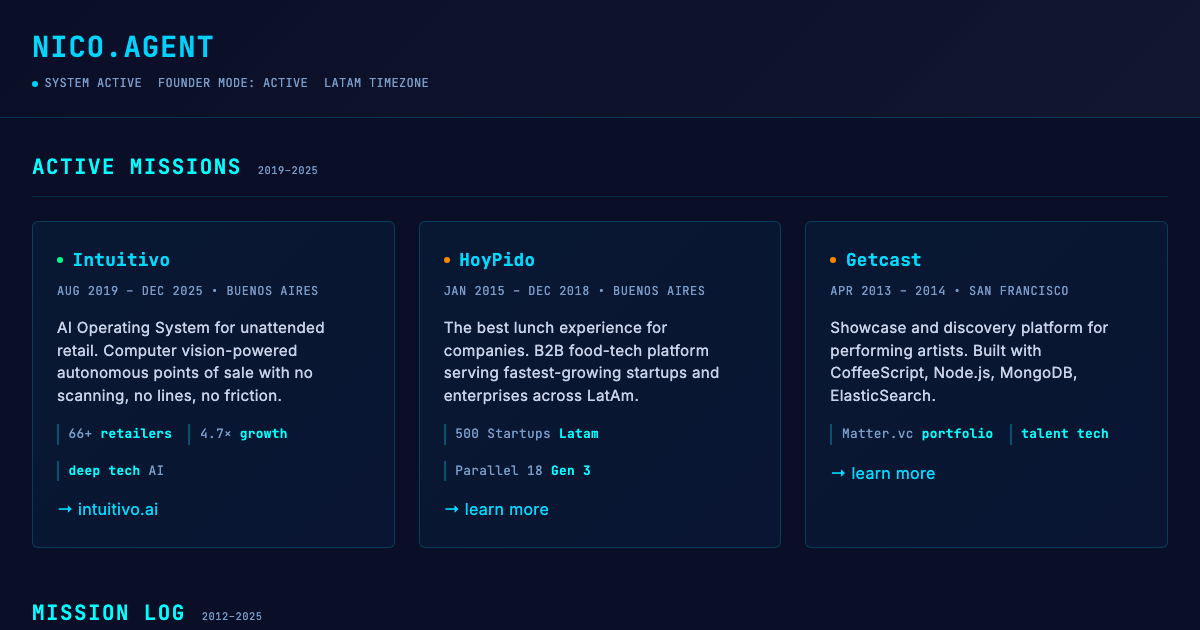Click the Matter.vc portfolio tag
Image resolution: width=1200 pixels, height=630 pixels.
pyautogui.click(x=912, y=434)
